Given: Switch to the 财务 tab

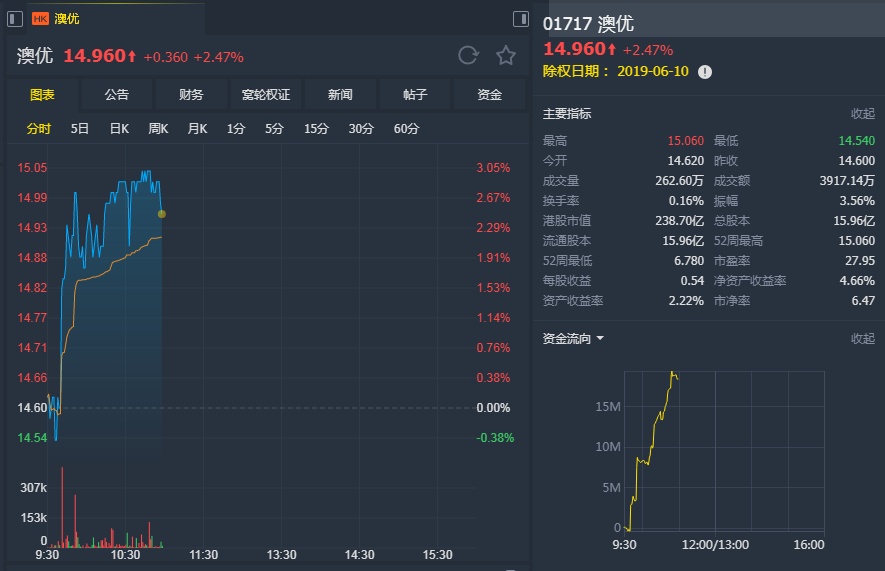Looking at the screenshot, I should click(x=191, y=95).
